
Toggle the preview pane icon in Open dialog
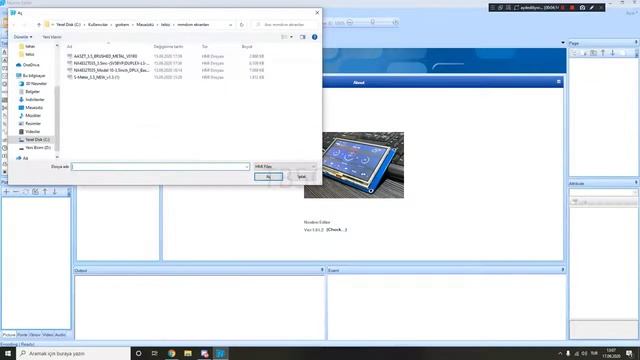coord(302,37)
